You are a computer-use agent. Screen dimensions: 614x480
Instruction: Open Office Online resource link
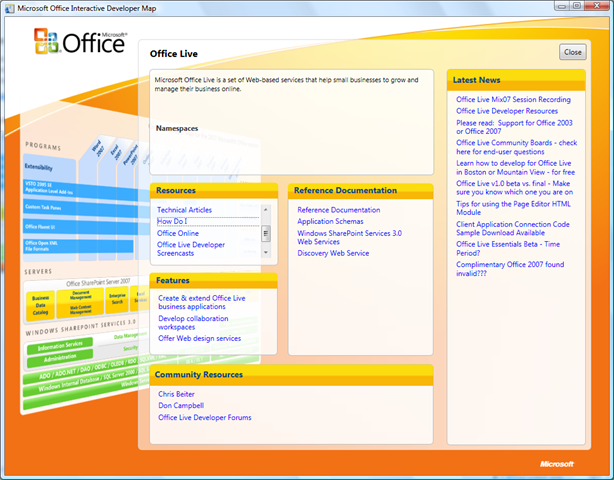[178, 233]
